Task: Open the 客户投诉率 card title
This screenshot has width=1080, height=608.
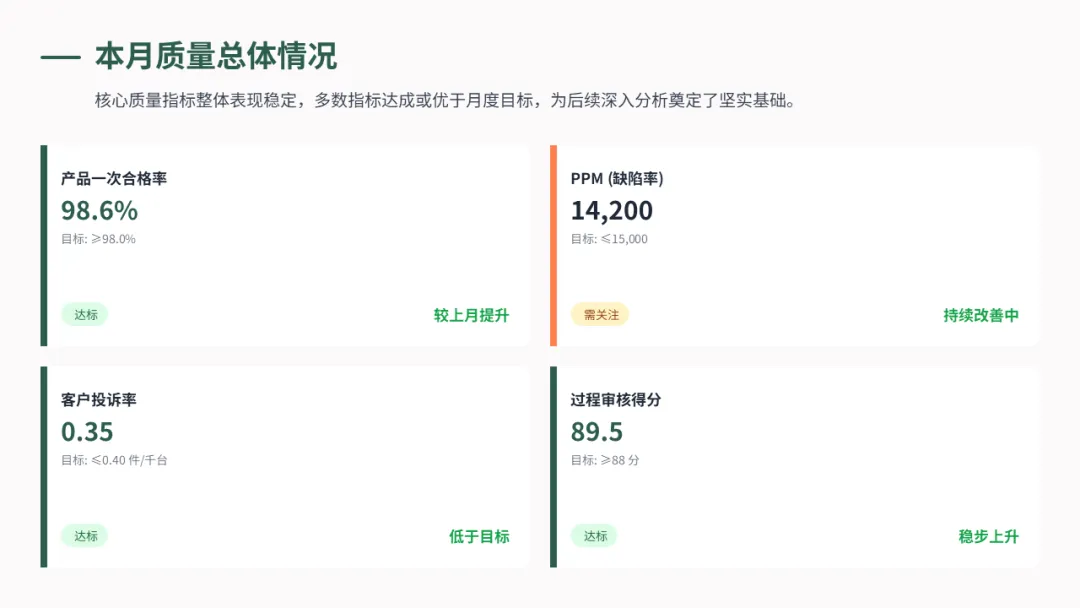Action: coord(99,400)
